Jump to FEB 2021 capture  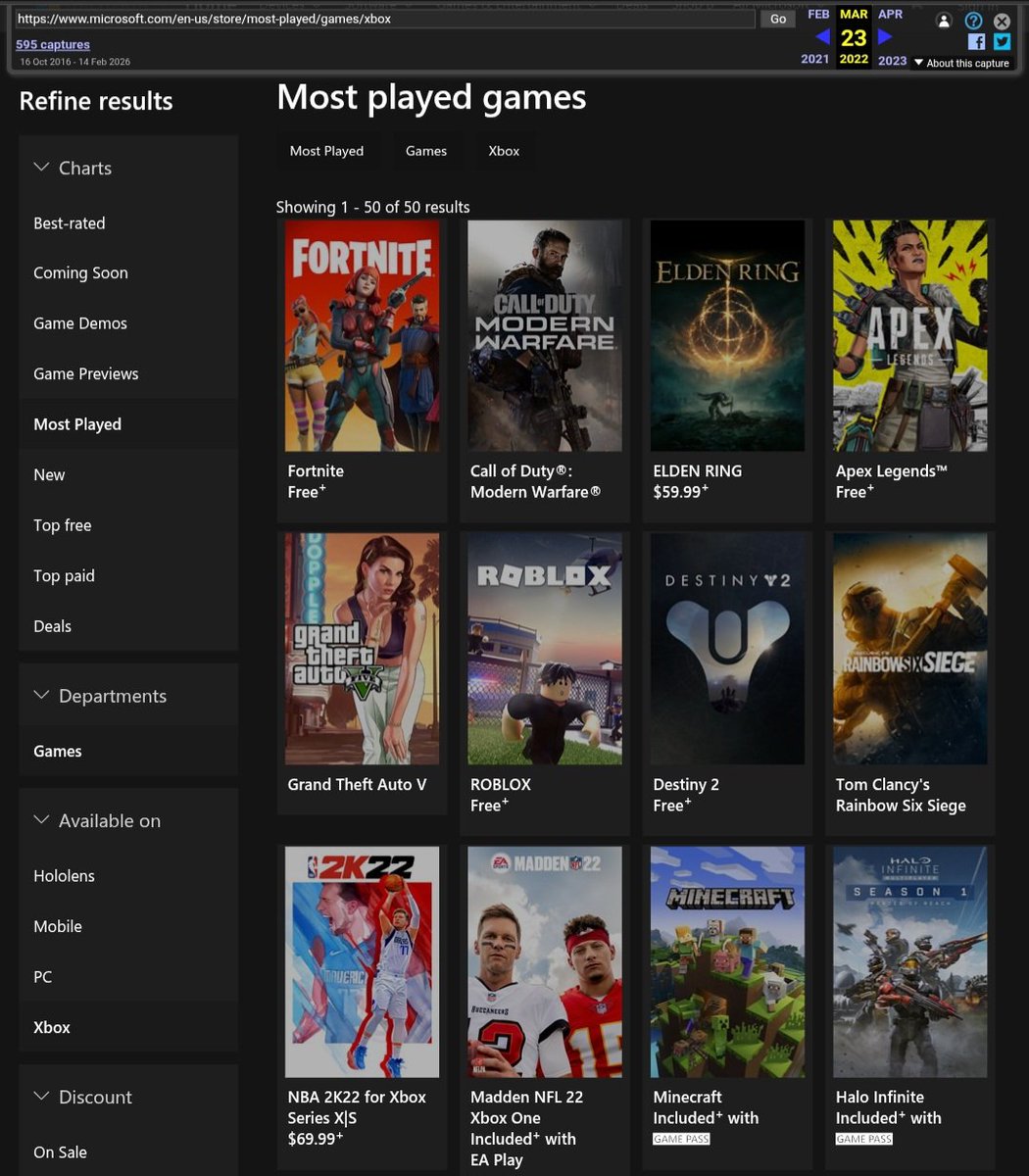[x=817, y=37]
